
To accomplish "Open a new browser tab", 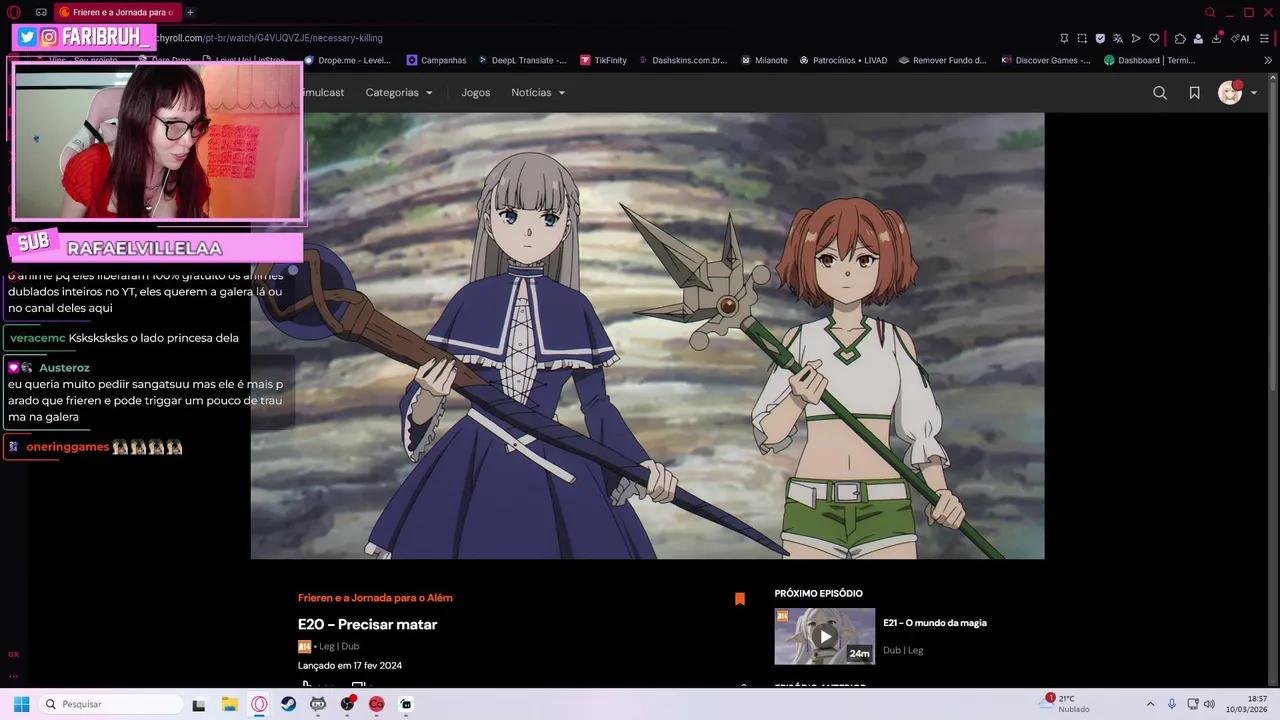I will (190, 12).
